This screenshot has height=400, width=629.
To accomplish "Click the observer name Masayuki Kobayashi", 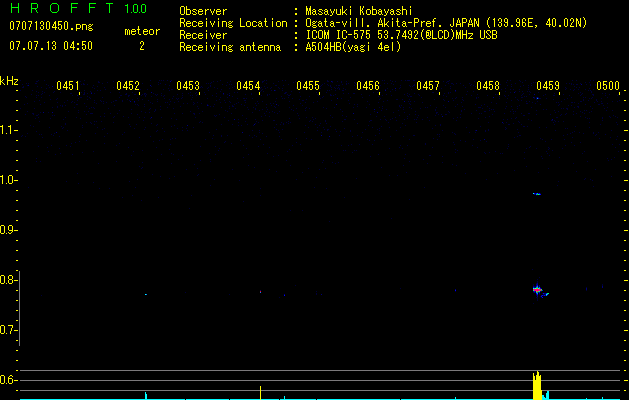I will 359,11.
